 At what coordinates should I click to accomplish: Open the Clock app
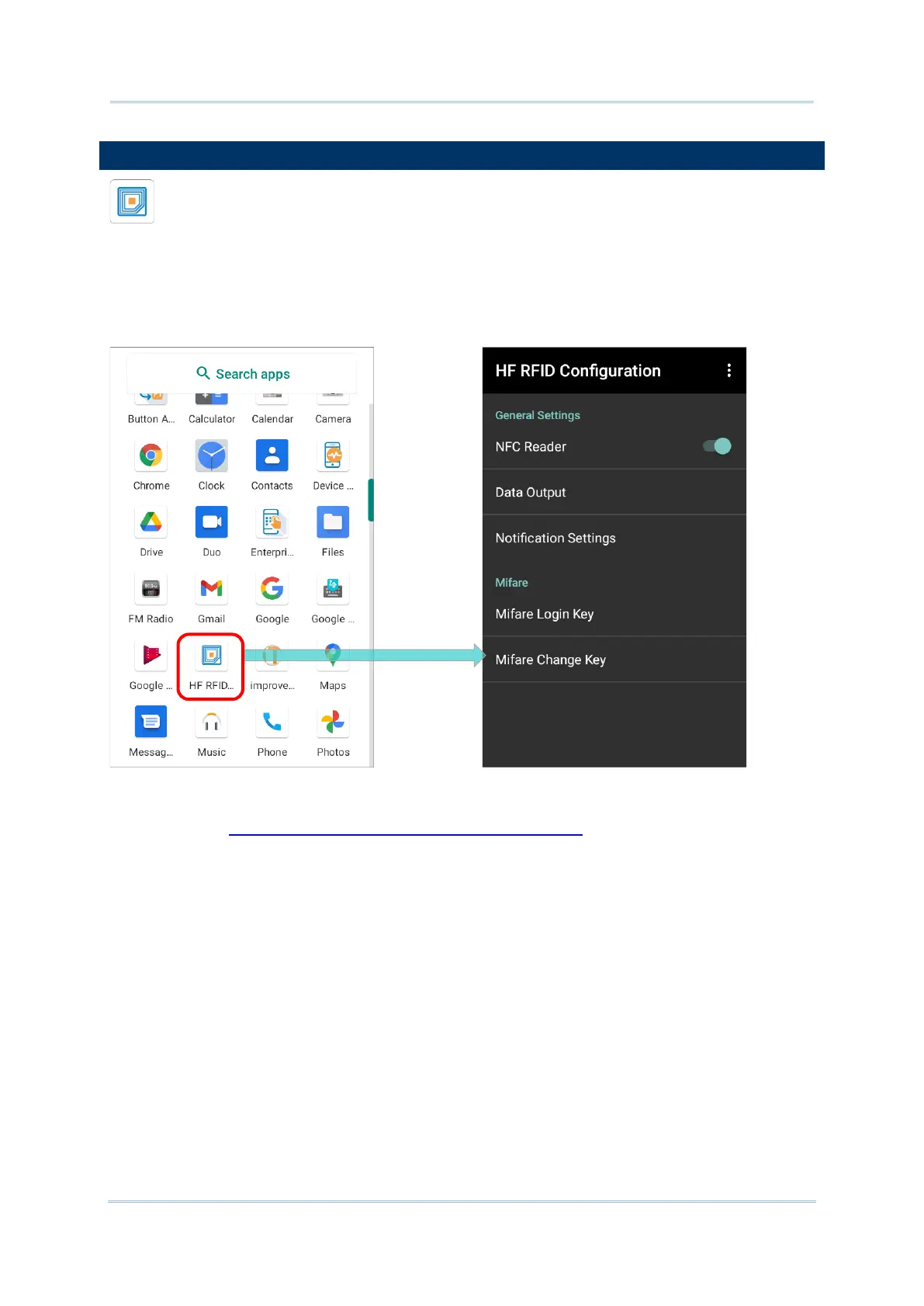[212, 456]
